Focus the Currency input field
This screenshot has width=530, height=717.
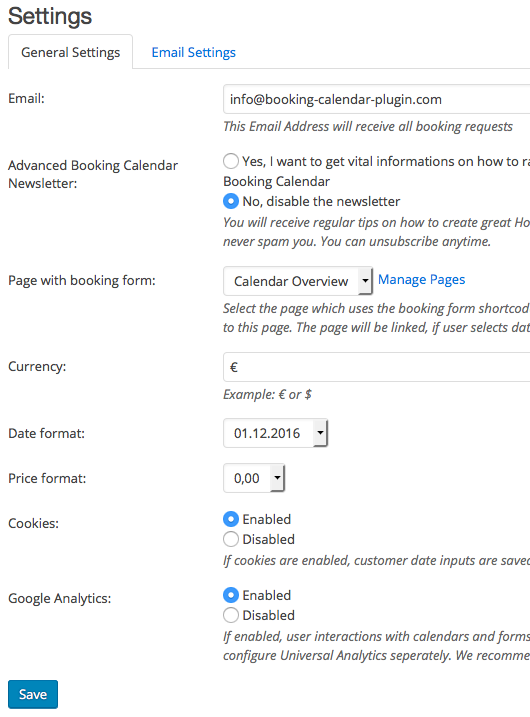[x=377, y=367]
